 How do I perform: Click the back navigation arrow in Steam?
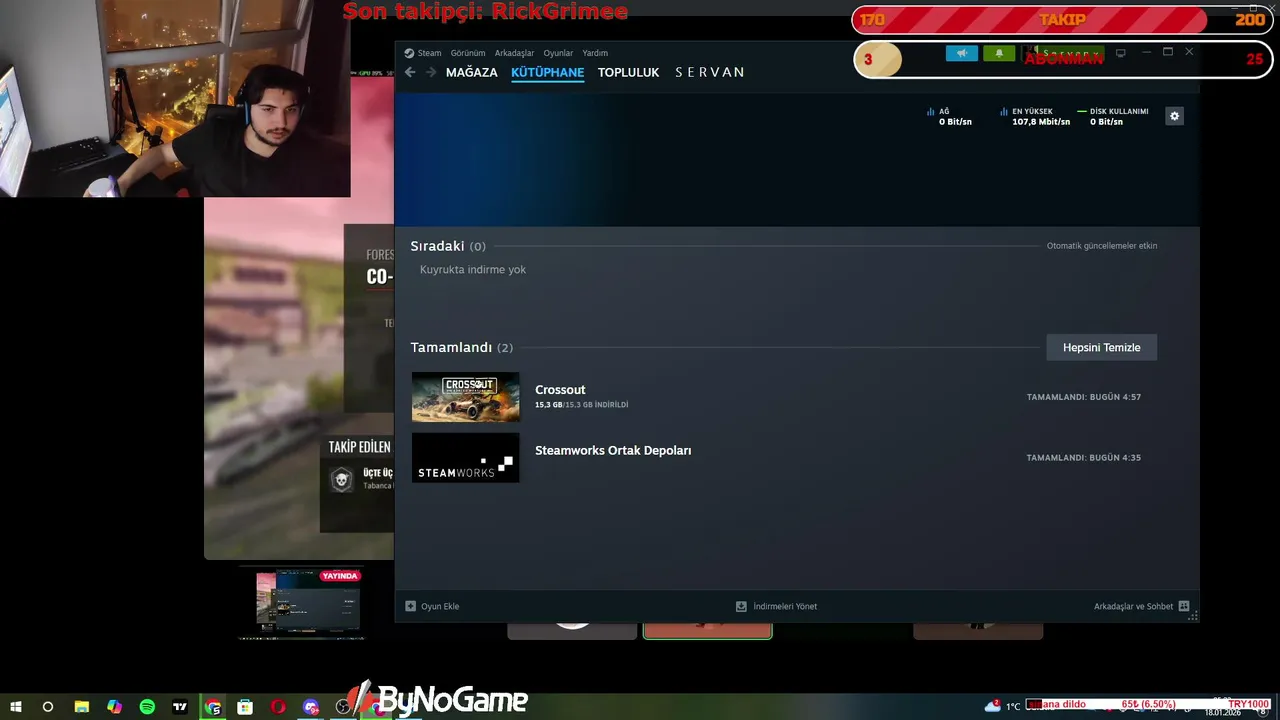pyautogui.click(x=410, y=72)
